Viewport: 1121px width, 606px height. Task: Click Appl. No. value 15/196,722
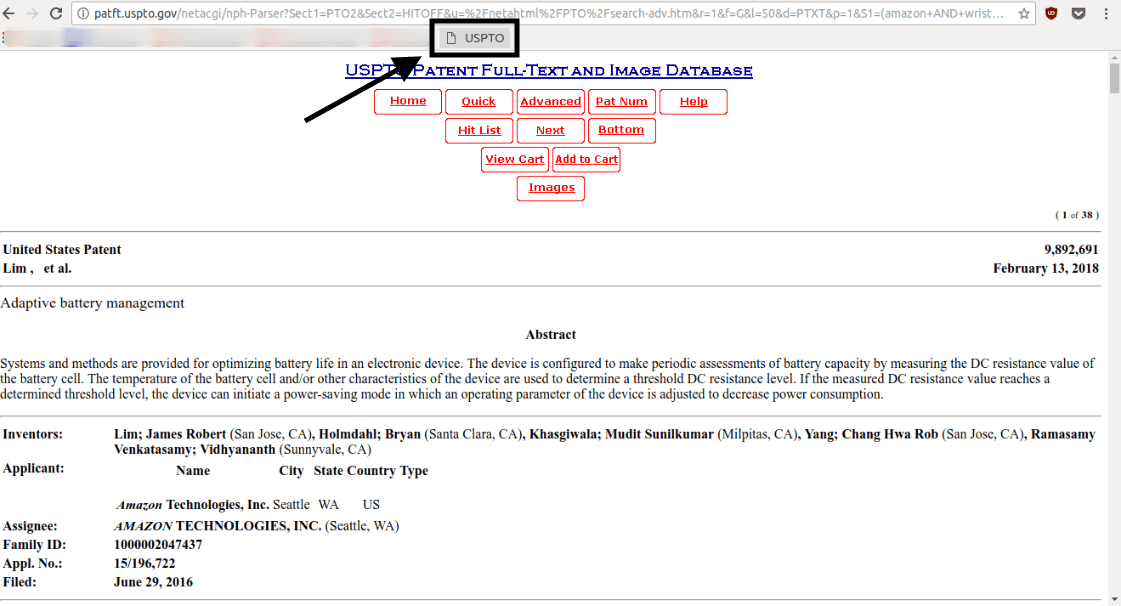(144, 564)
